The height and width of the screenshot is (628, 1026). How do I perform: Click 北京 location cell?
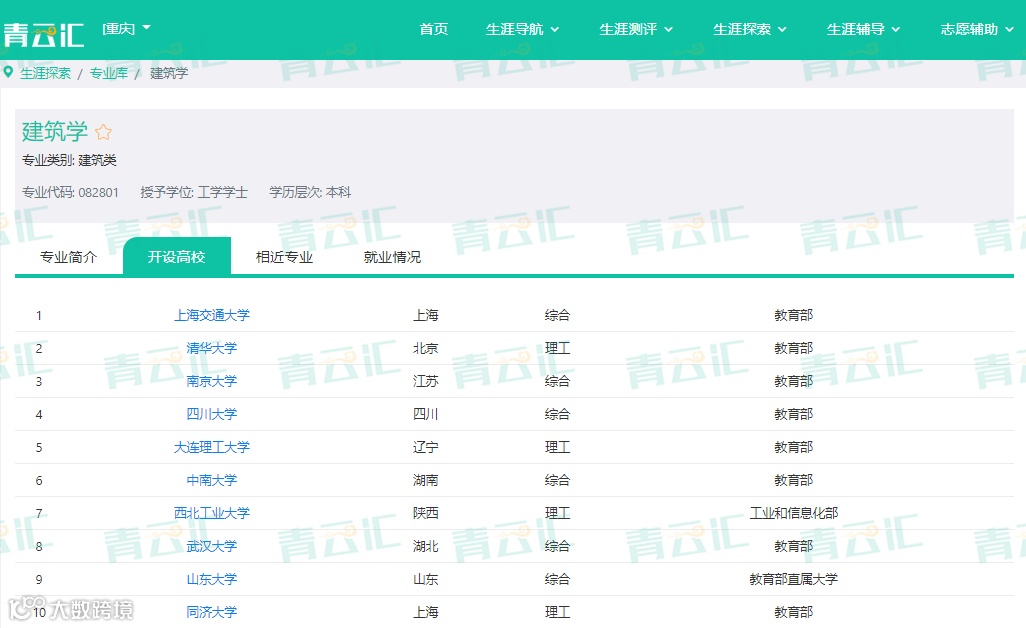[426, 348]
